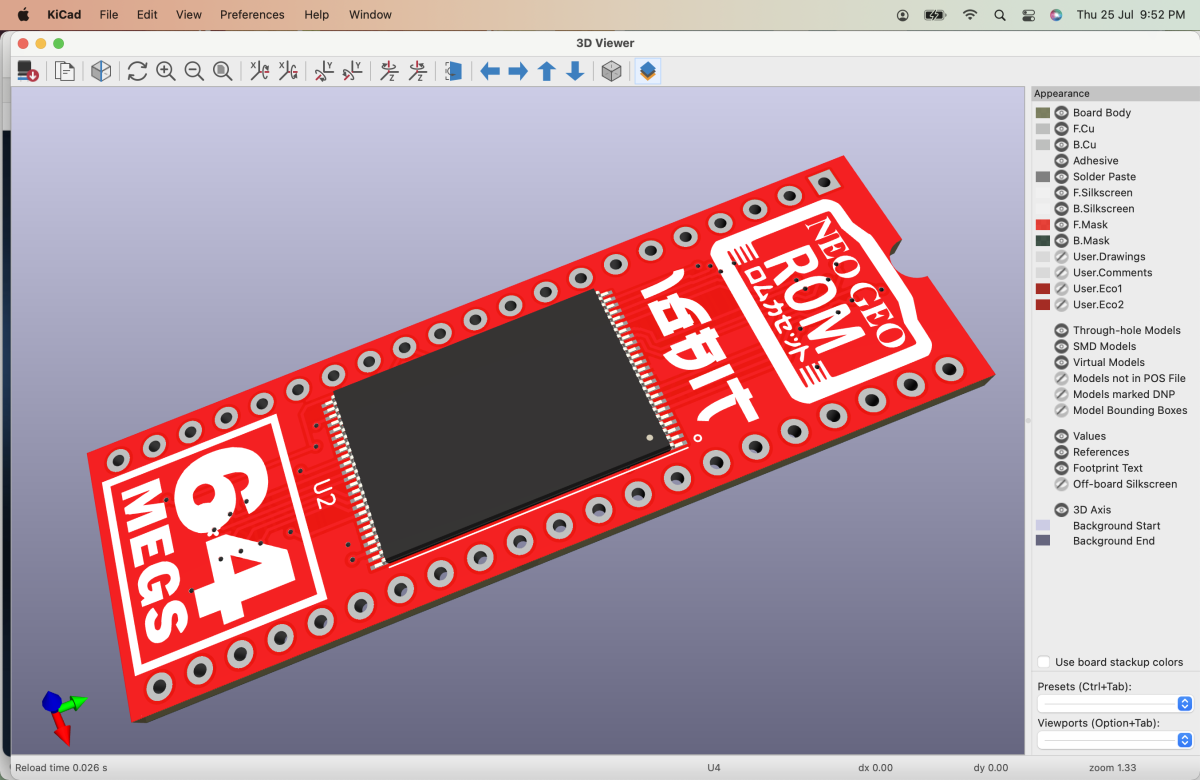This screenshot has height=780, width=1200.
Task: Zoom in using the magnifier plus icon
Action: tap(166, 71)
